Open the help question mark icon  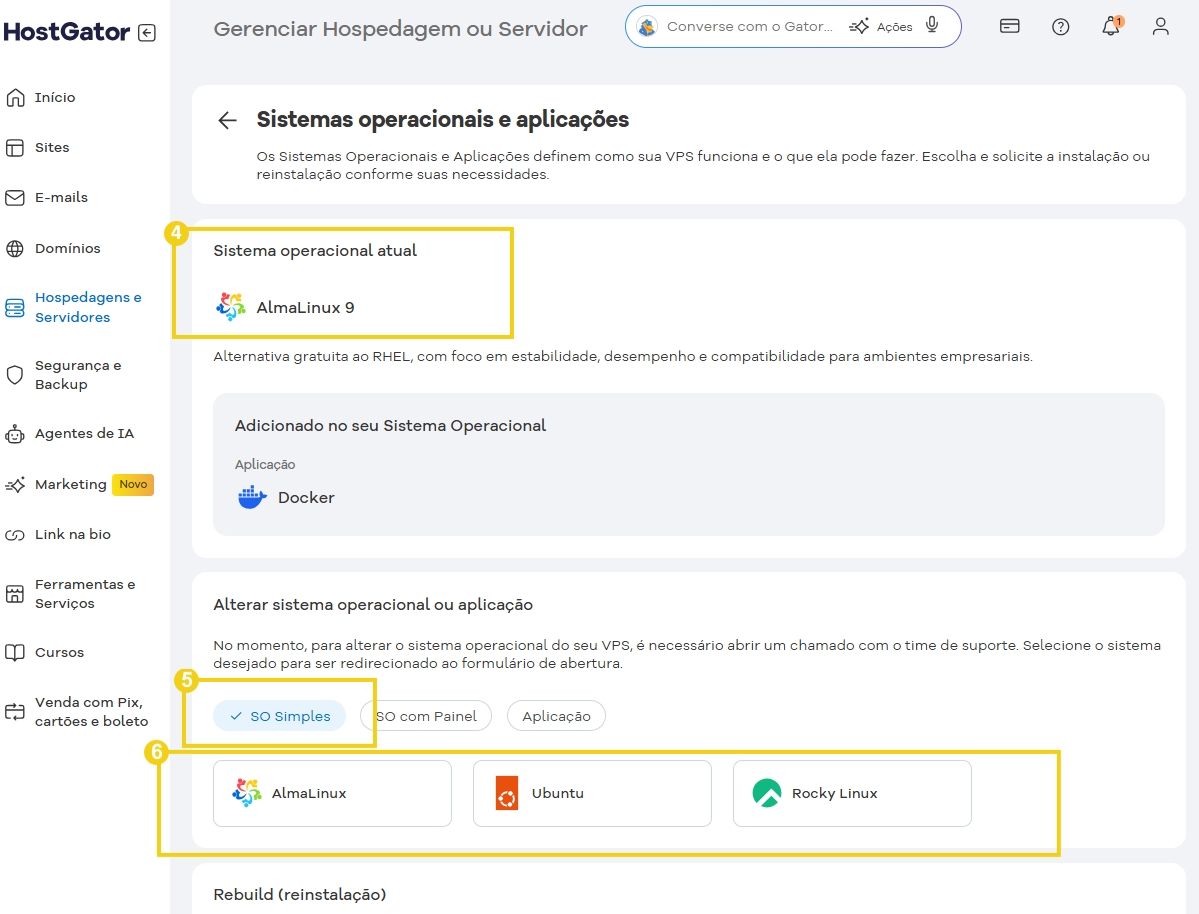pos(1060,26)
